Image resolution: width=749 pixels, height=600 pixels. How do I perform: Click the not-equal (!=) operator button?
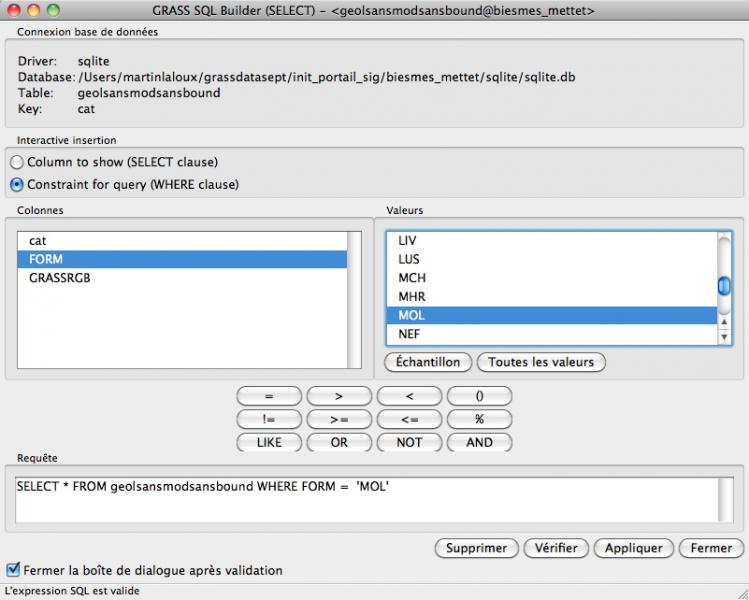click(x=269, y=419)
